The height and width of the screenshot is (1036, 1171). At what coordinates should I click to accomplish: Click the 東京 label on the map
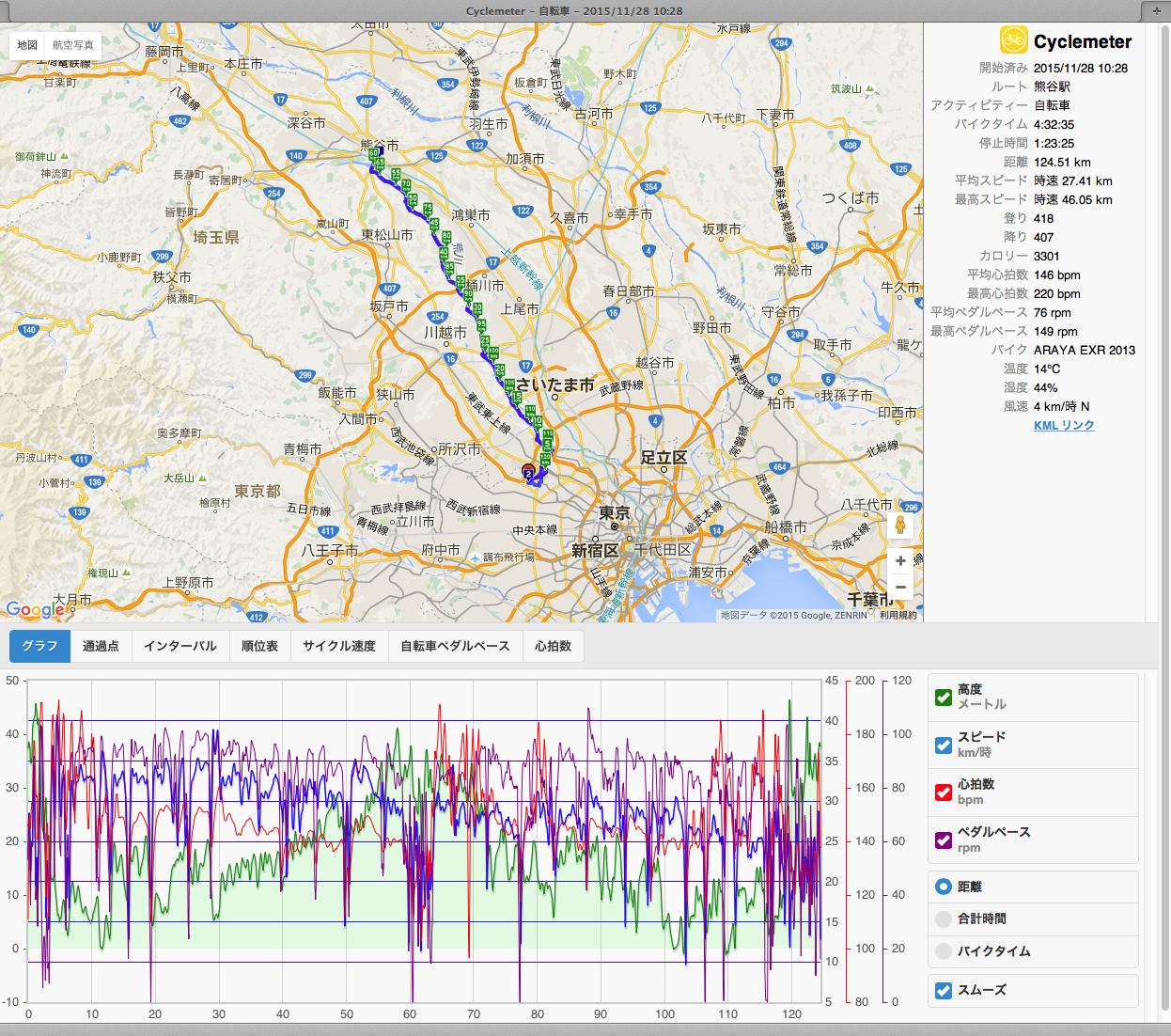(x=615, y=512)
